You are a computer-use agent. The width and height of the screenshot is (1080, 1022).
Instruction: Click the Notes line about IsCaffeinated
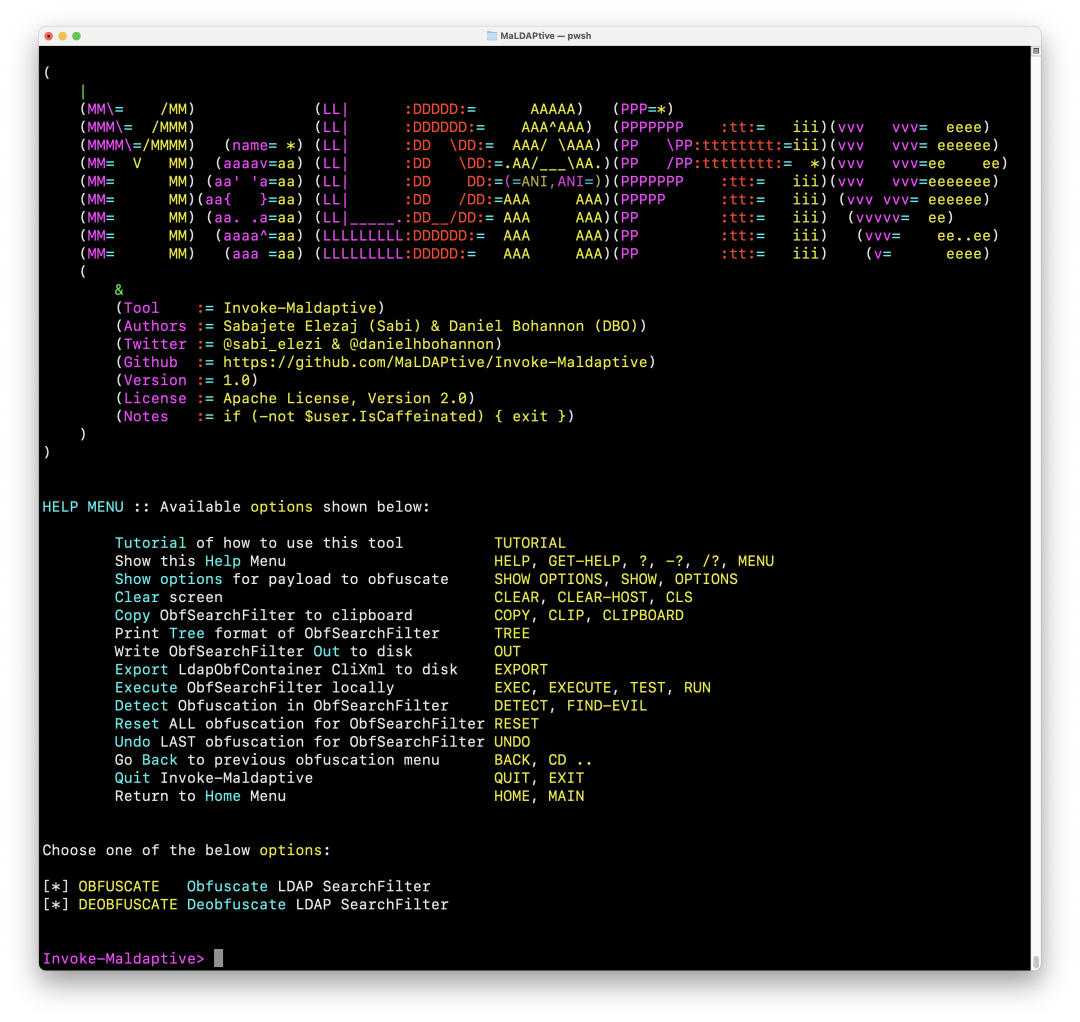point(344,417)
